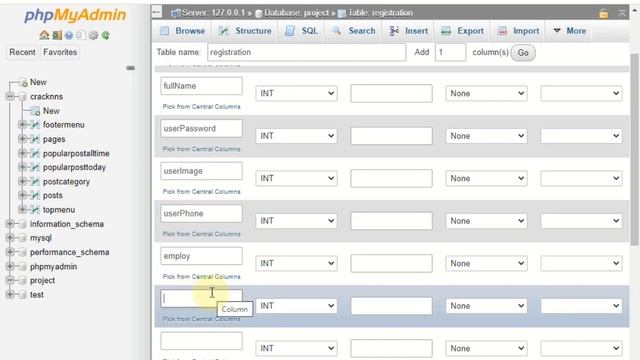Screen dimensions: 640x360
Task: Click footermenu table icon
Action: (x=35, y=125)
